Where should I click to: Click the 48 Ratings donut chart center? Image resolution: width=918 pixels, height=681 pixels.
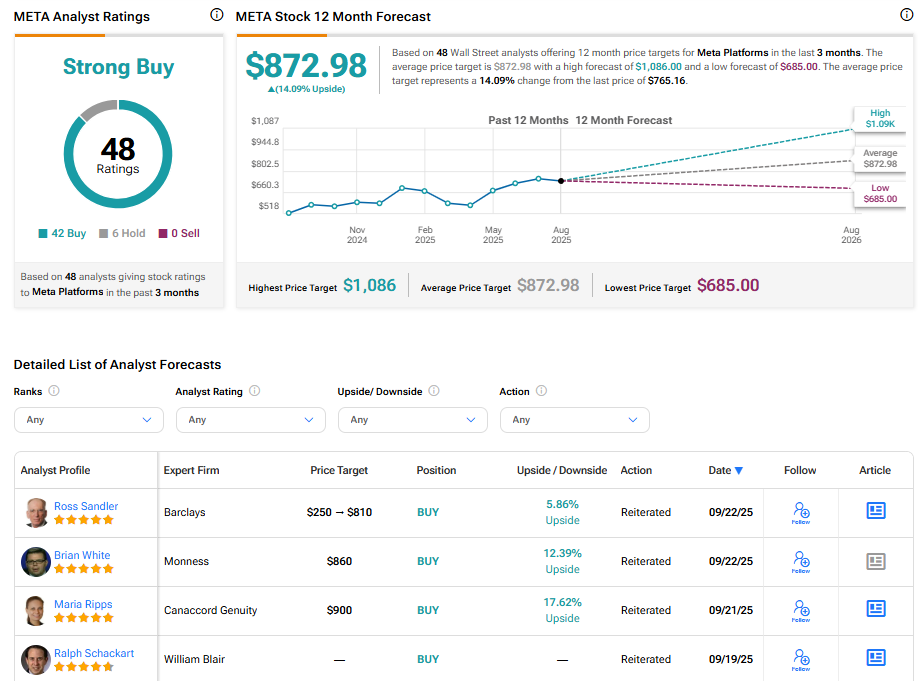[118, 154]
